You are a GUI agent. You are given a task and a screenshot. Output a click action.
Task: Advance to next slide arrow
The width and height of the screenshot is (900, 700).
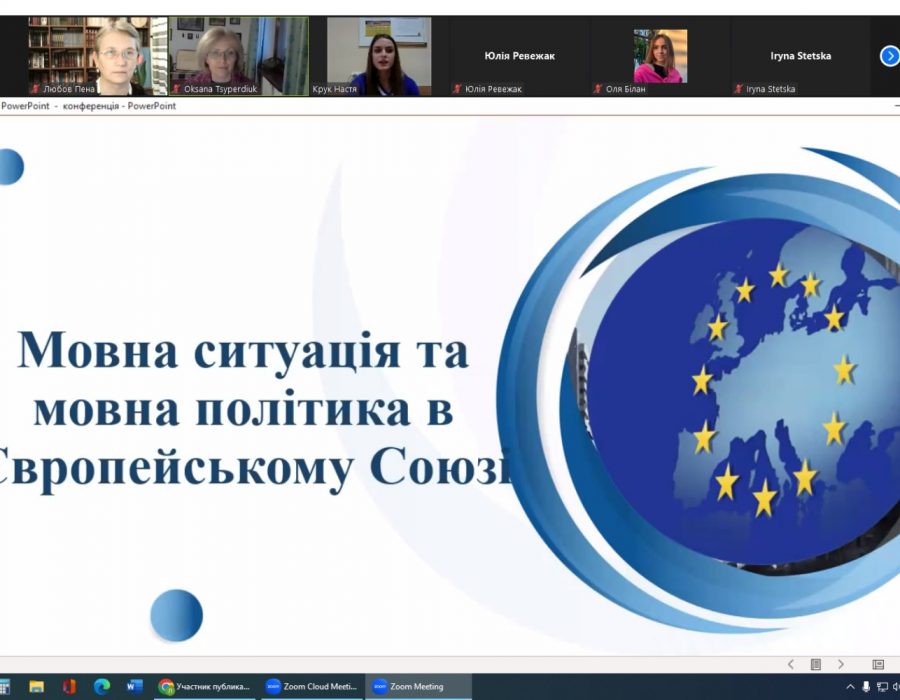(841, 664)
